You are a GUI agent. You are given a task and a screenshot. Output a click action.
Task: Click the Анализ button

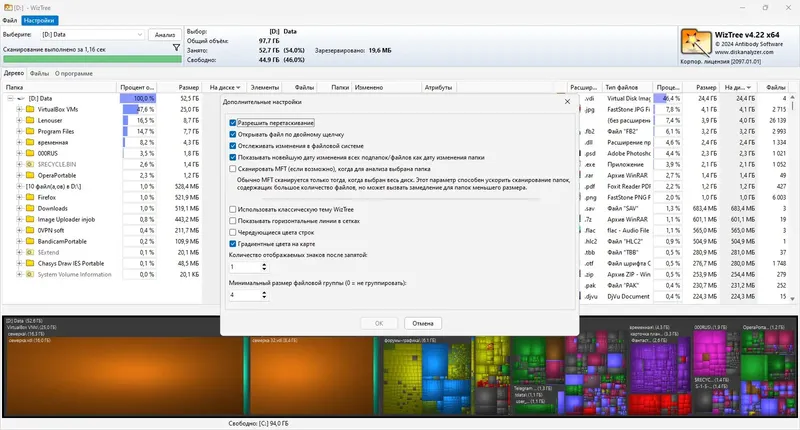[165, 35]
